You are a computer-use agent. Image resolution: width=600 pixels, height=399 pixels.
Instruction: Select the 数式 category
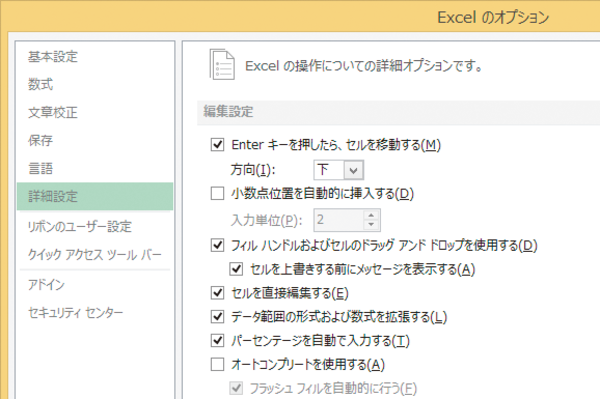[41, 84]
